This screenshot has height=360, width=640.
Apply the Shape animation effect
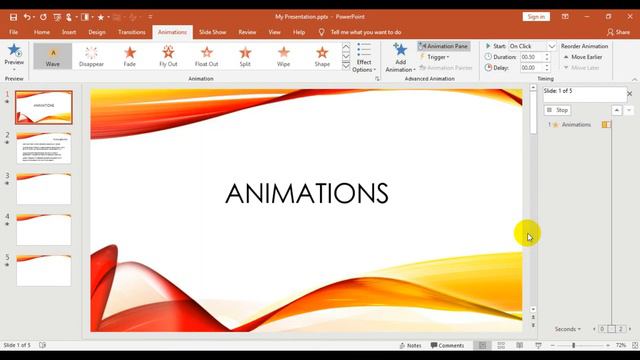322,56
